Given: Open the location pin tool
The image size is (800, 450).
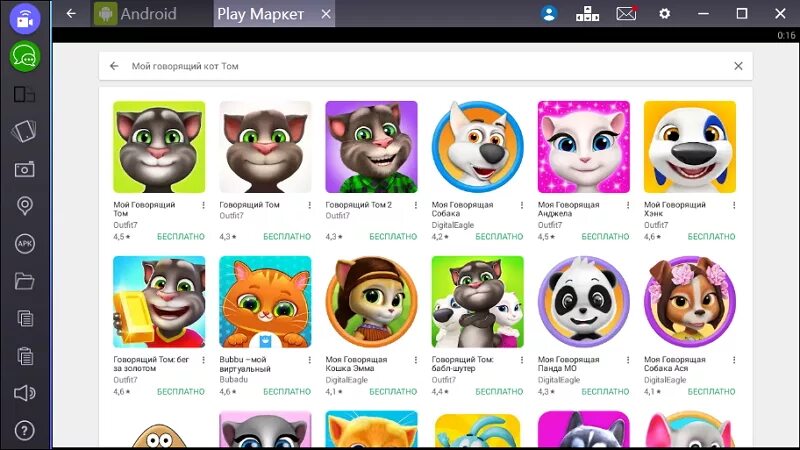Looking at the screenshot, I should (x=24, y=206).
